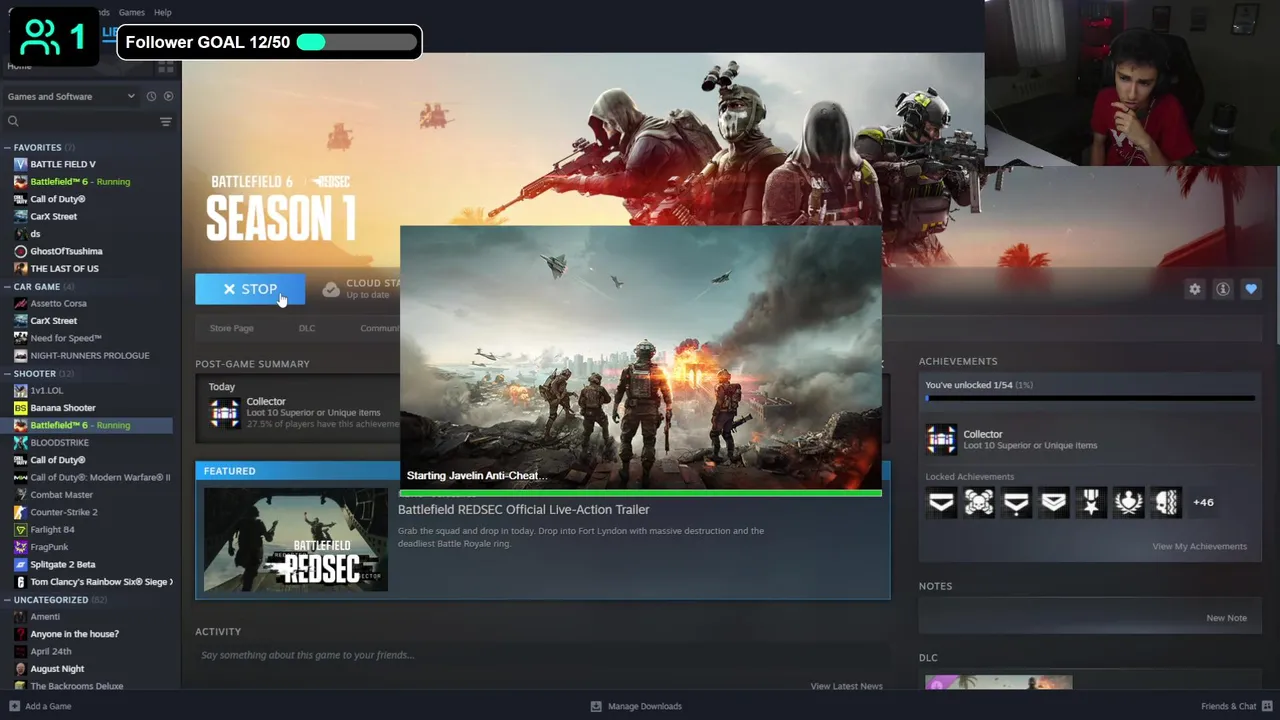Open the DLC tab link
Image resolution: width=1280 pixels, height=720 pixels.
pos(307,328)
